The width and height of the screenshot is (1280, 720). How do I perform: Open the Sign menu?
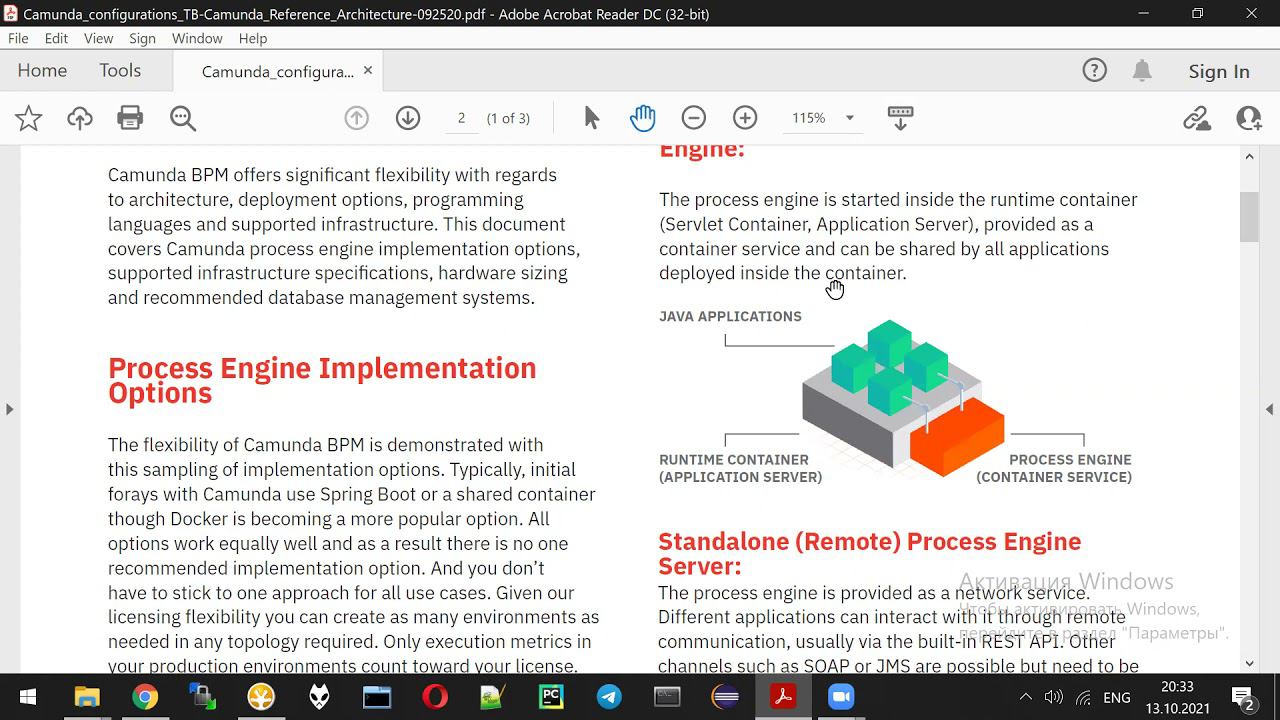[x=142, y=38]
